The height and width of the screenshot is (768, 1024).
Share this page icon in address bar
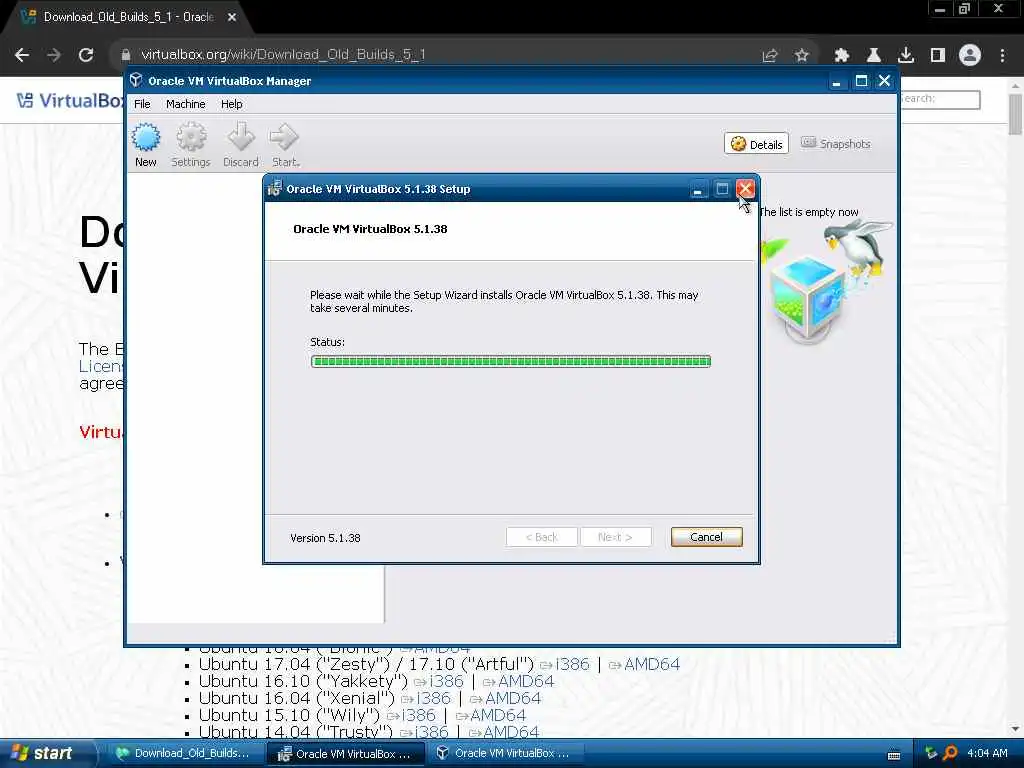(770, 56)
